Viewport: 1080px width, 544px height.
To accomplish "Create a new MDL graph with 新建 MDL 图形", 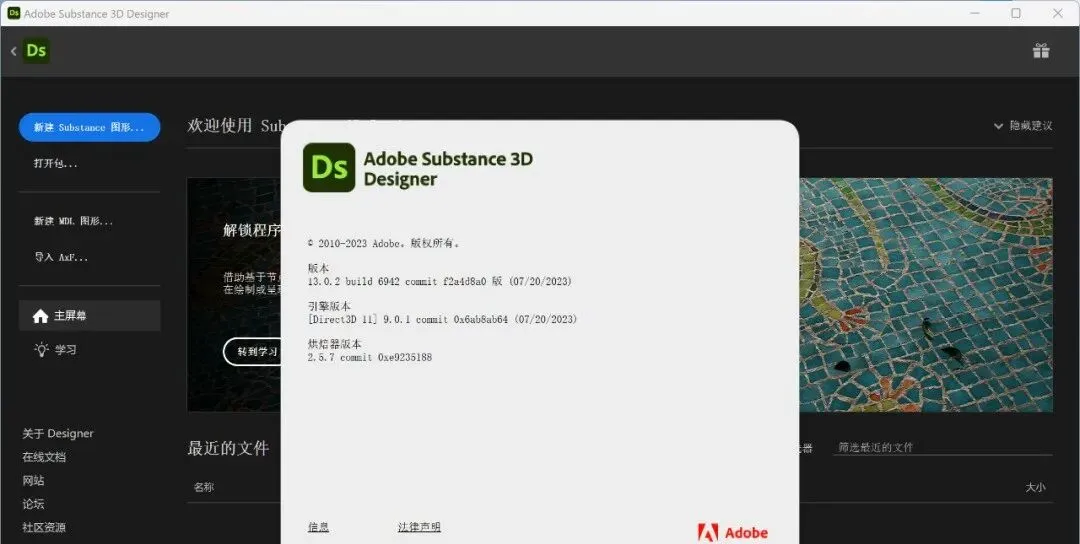I will [x=73, y=221].
